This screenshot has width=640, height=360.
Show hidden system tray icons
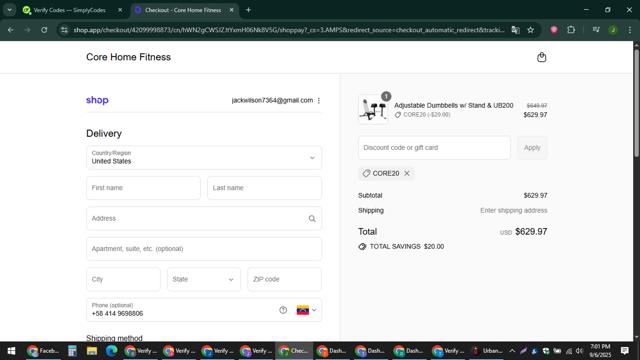[x=512, y=351]
